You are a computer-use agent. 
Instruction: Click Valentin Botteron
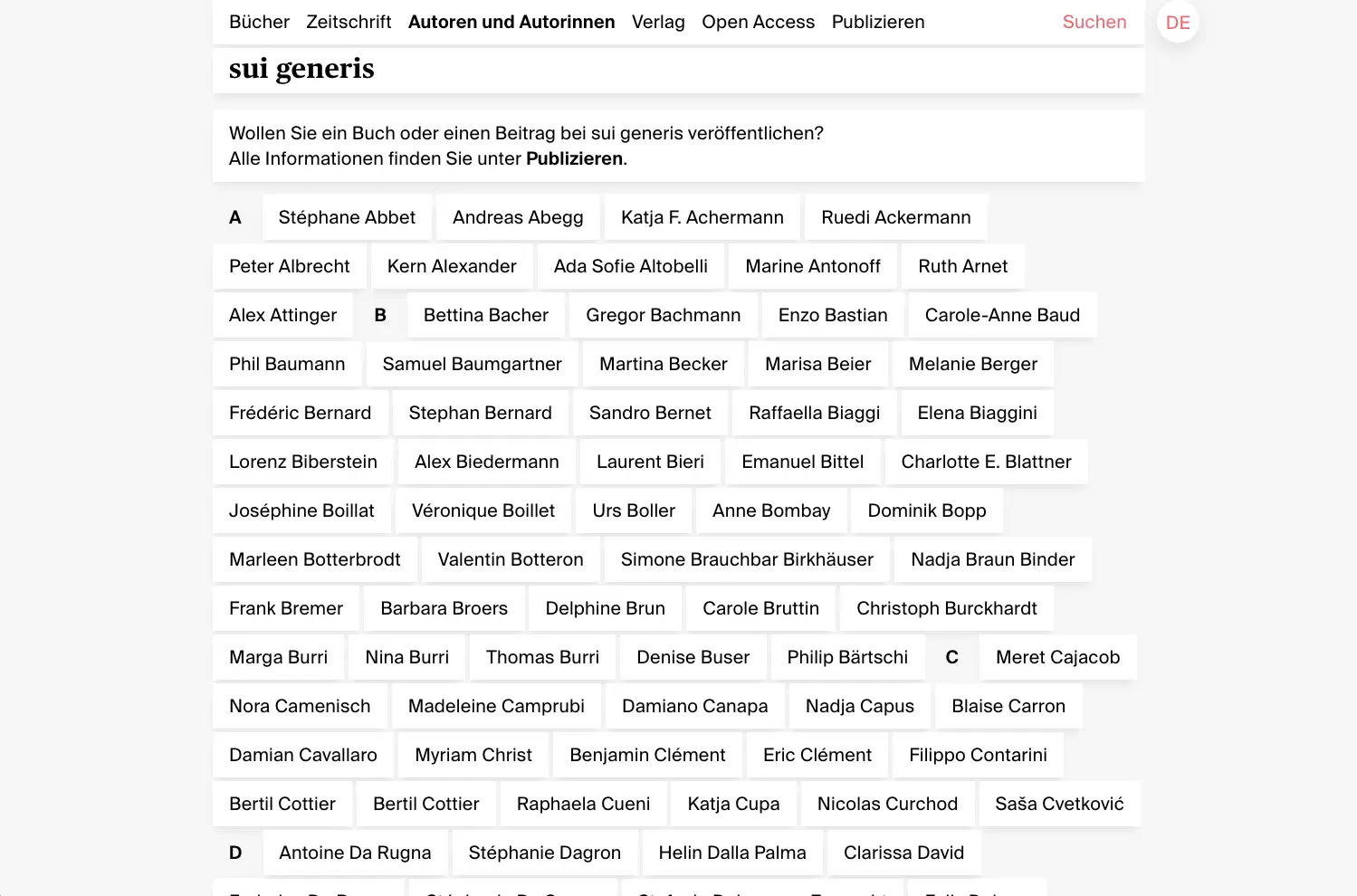(511, 559)
